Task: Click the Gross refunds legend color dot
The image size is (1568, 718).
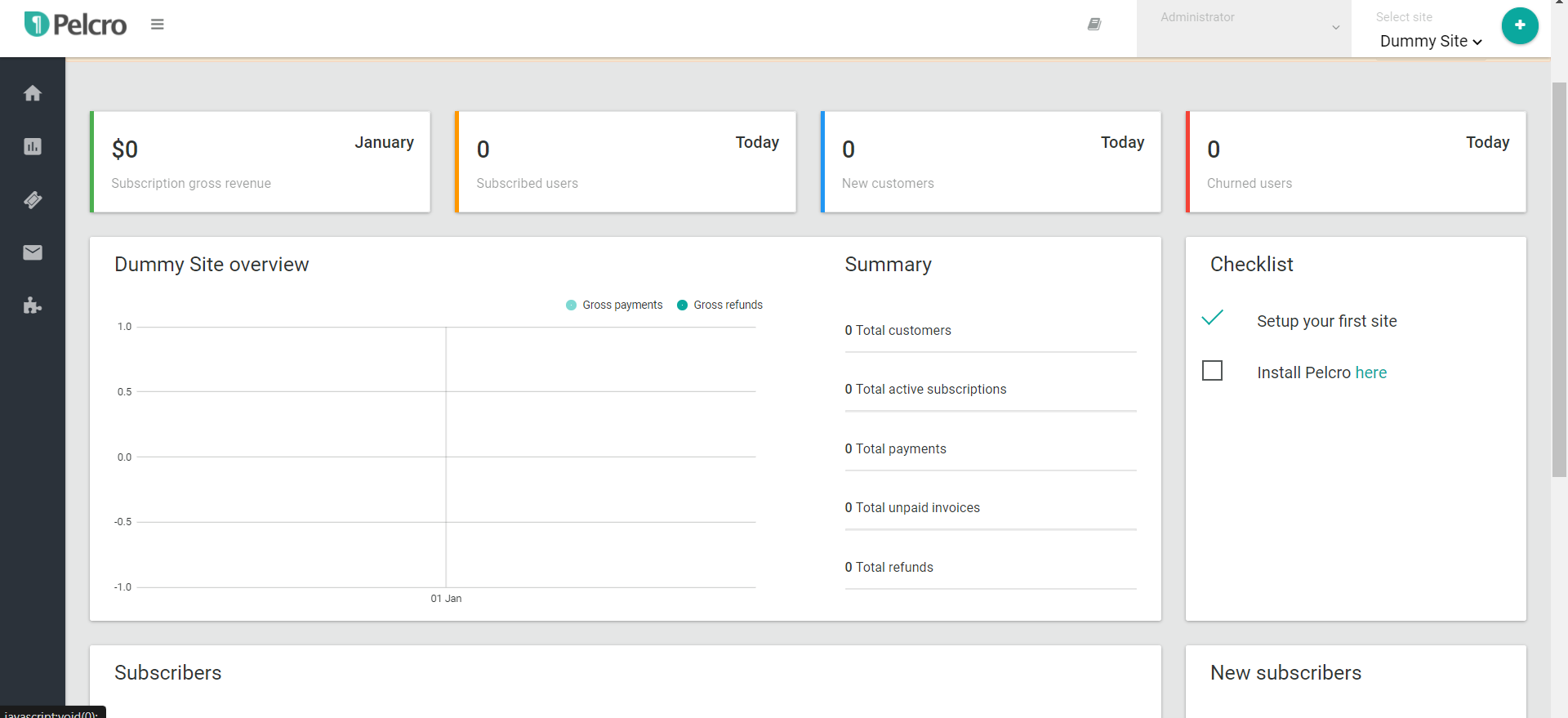Action: 682,305
